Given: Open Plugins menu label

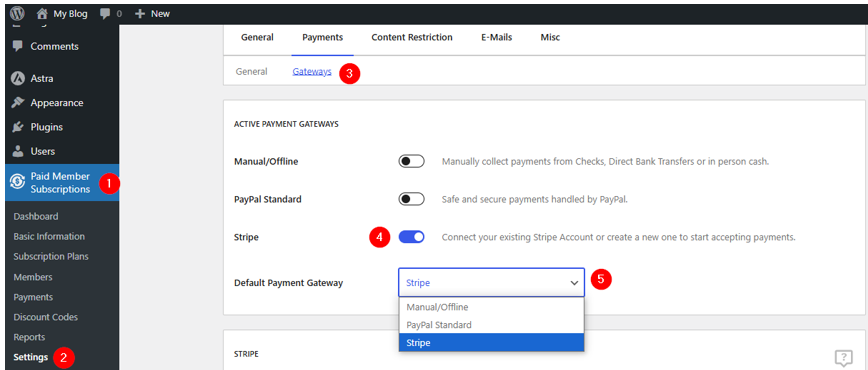Looking at the screenshot, I should pyautogui.click(x=46, y=127).
